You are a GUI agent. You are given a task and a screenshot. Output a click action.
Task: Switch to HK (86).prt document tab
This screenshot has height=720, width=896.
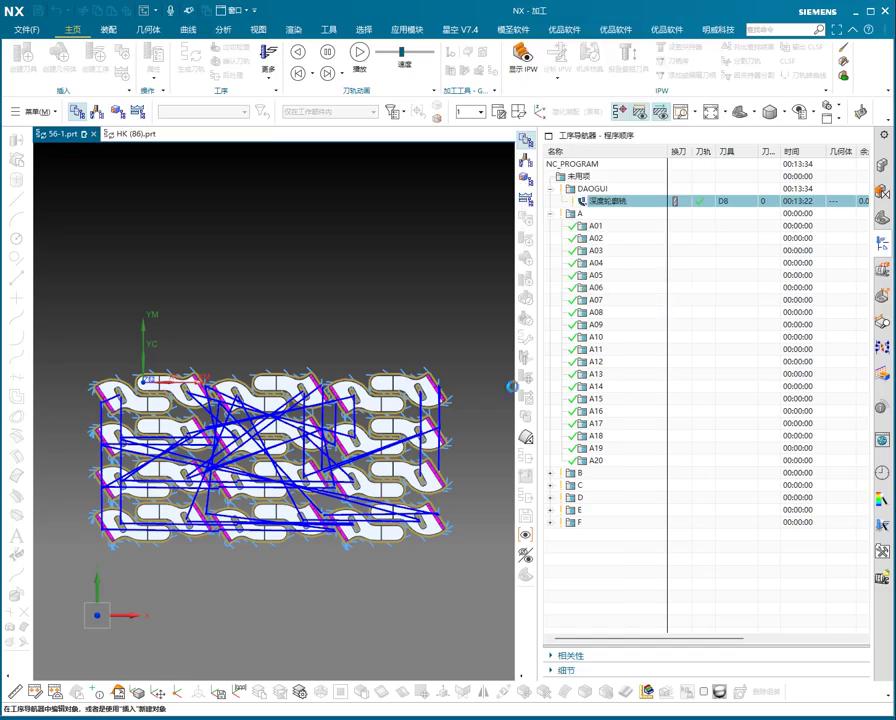coord(135,134)
